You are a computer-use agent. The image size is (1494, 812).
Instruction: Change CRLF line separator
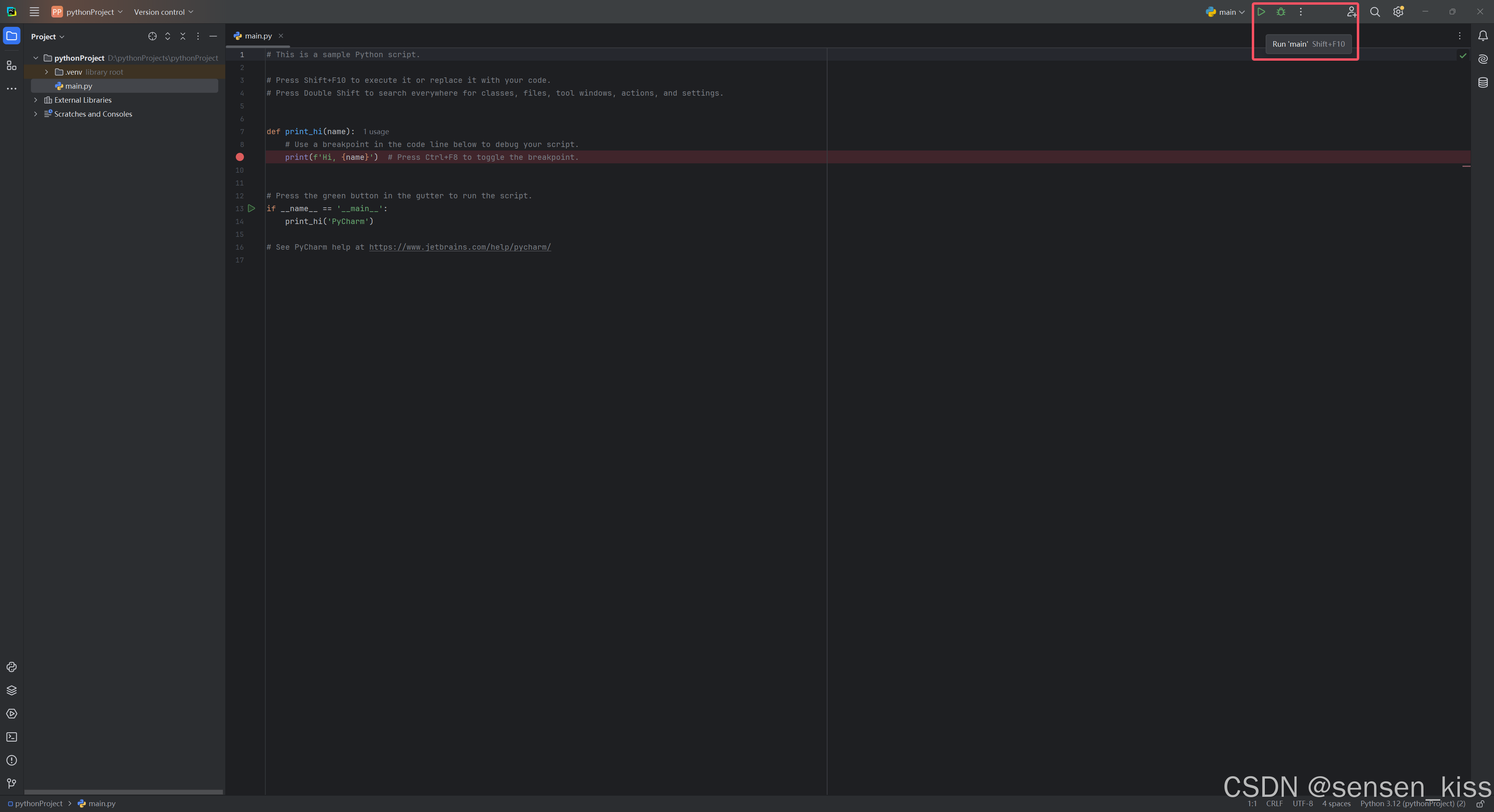pyautogui.click(x=1274, y=804)
